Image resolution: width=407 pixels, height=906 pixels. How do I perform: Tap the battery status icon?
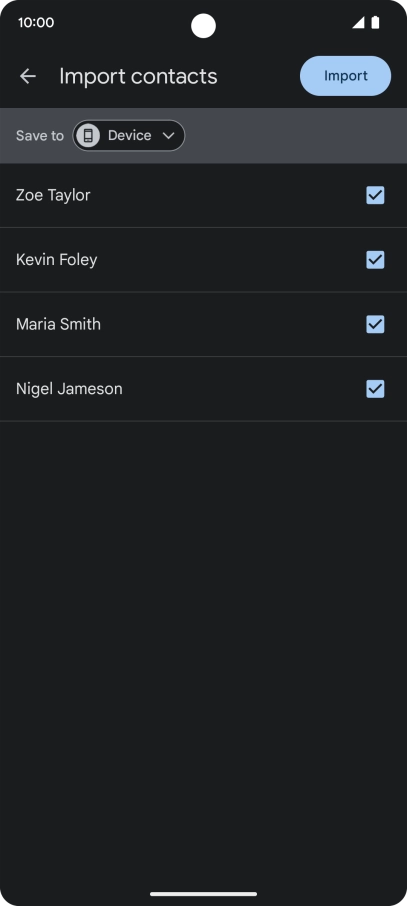pos(375,23)
